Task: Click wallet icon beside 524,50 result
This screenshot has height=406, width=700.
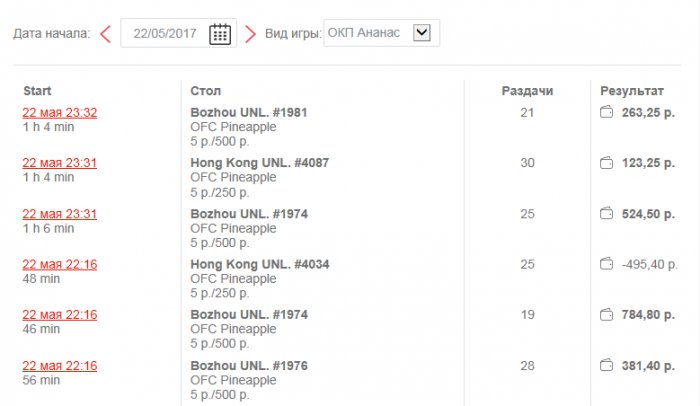Action: pos(605,214)
